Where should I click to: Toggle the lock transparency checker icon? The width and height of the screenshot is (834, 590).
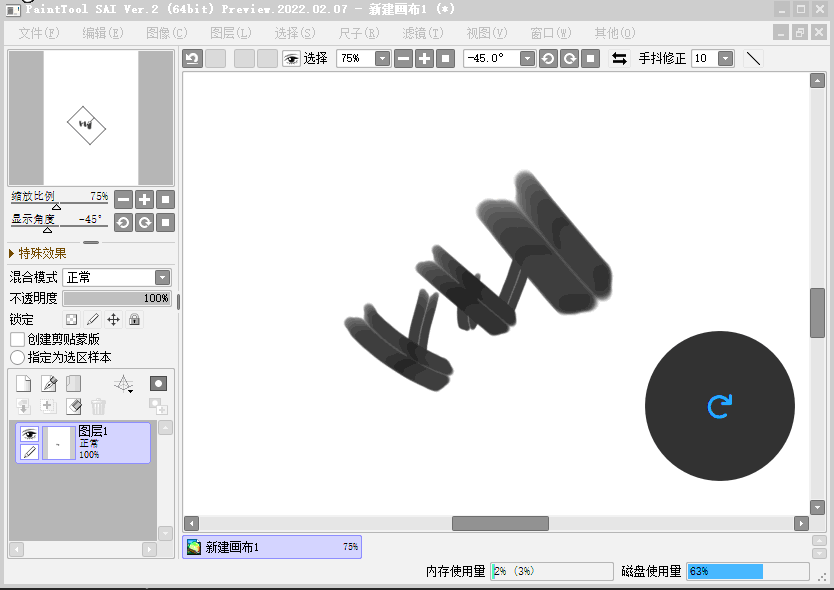(x=71, y=319)
